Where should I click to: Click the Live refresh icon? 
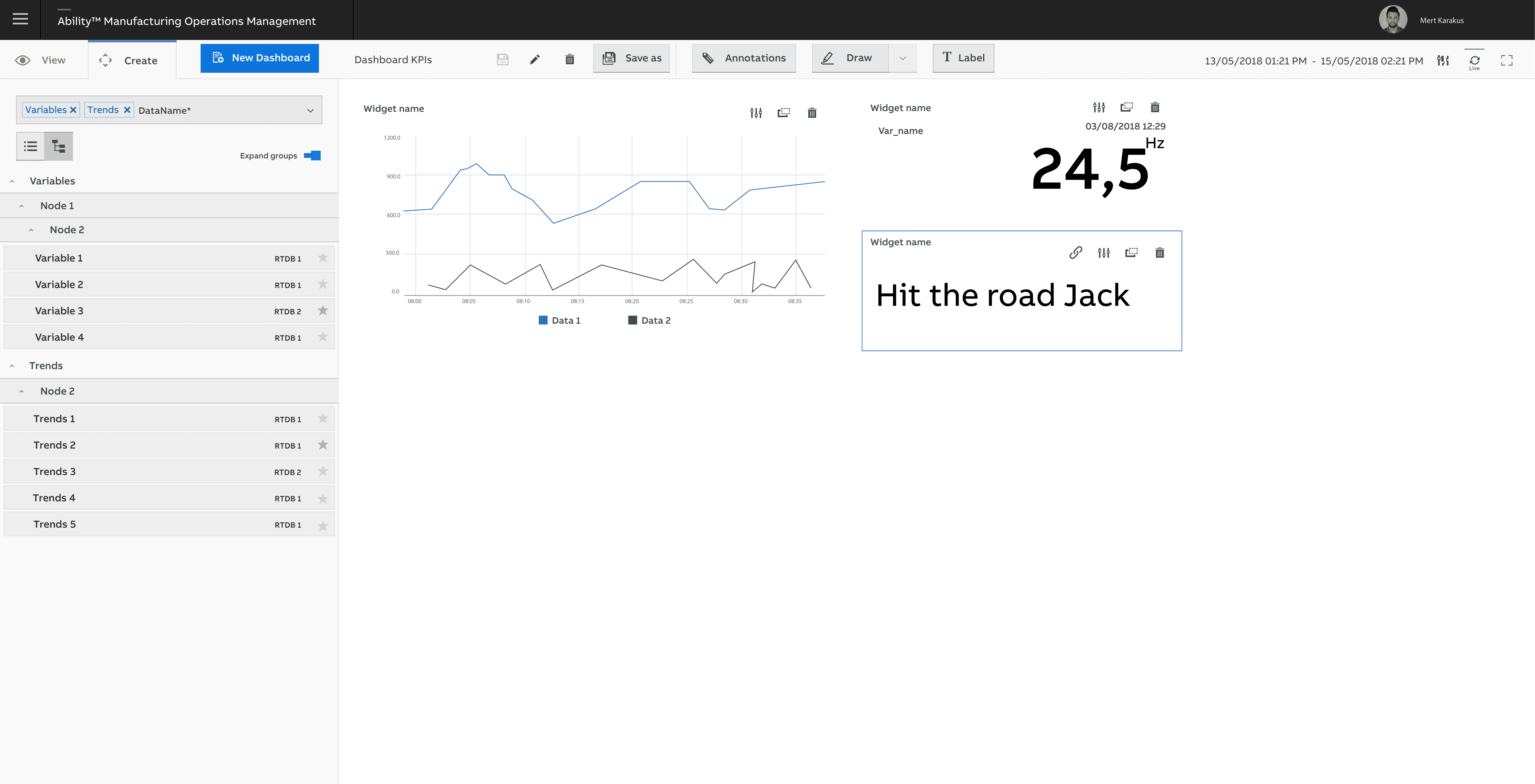coord(1474,61)
